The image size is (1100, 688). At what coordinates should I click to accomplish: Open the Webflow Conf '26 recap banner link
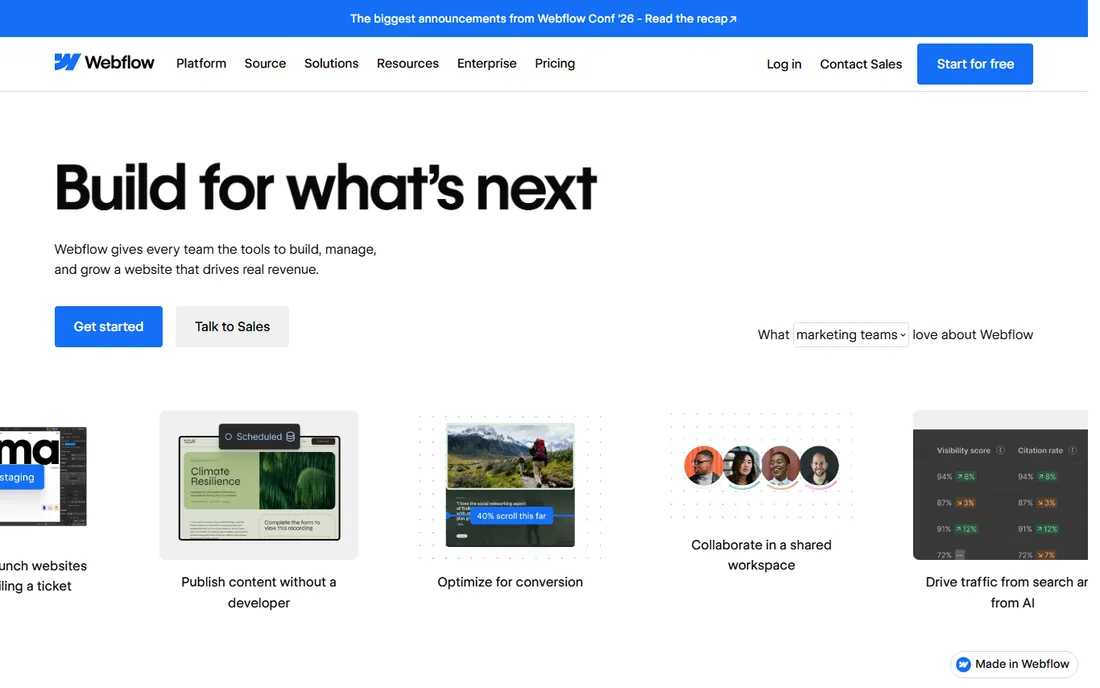click(544, 18)
